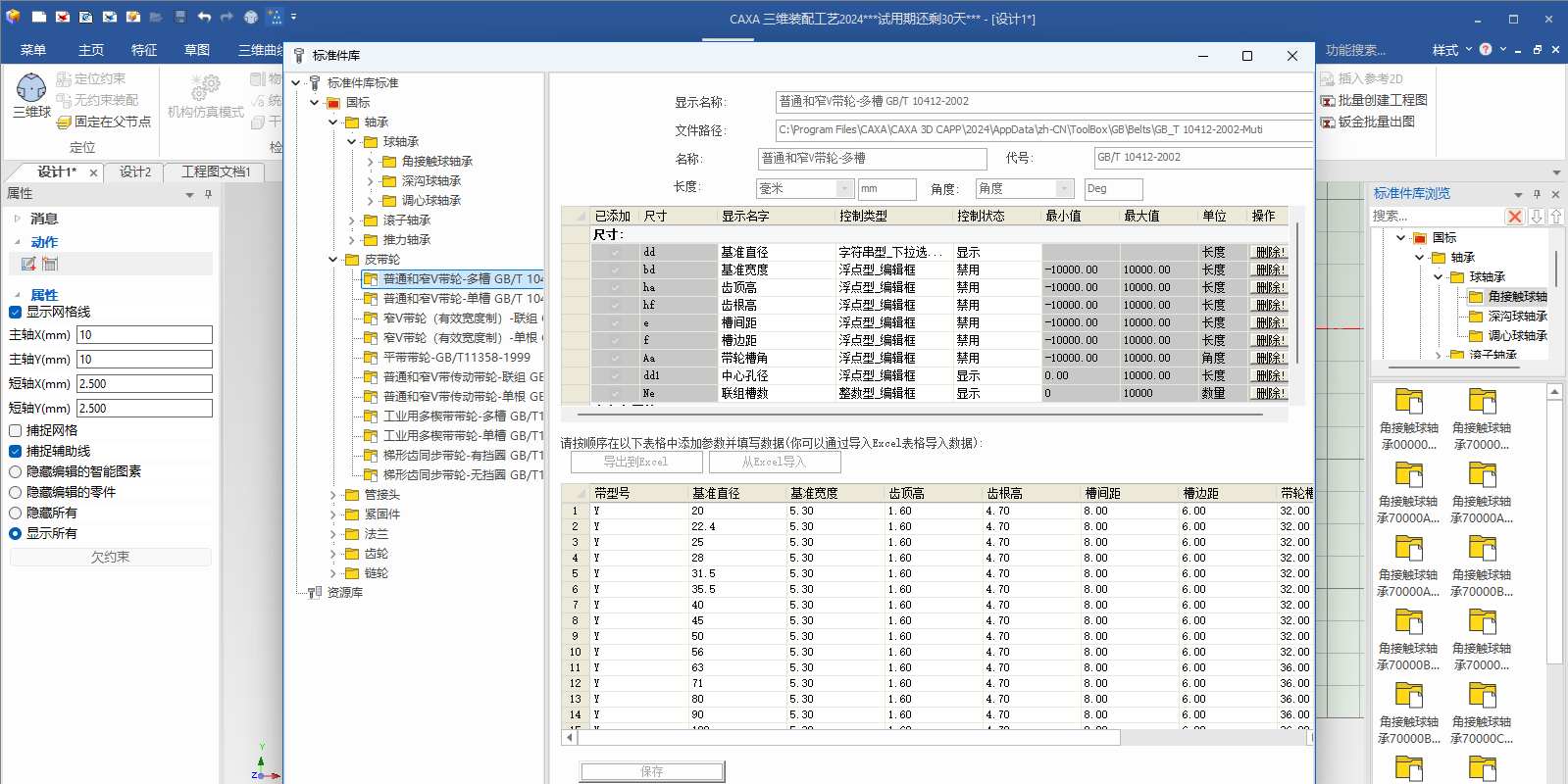The width and height of the screenshot is (1568, 784).
Task: Click the 批量创建工程图 icon
Action: tap(1328, 100)
